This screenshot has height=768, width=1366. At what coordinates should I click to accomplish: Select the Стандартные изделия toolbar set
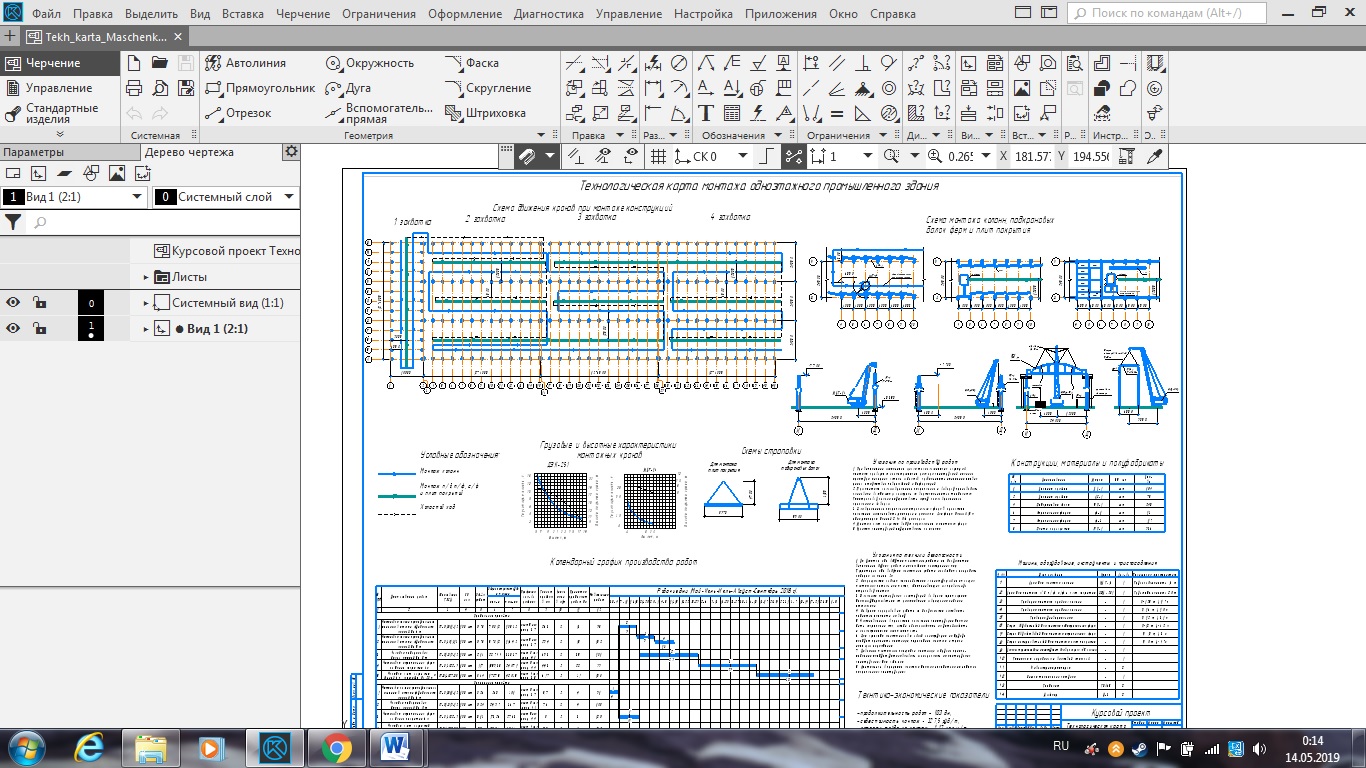pos(60,113)
